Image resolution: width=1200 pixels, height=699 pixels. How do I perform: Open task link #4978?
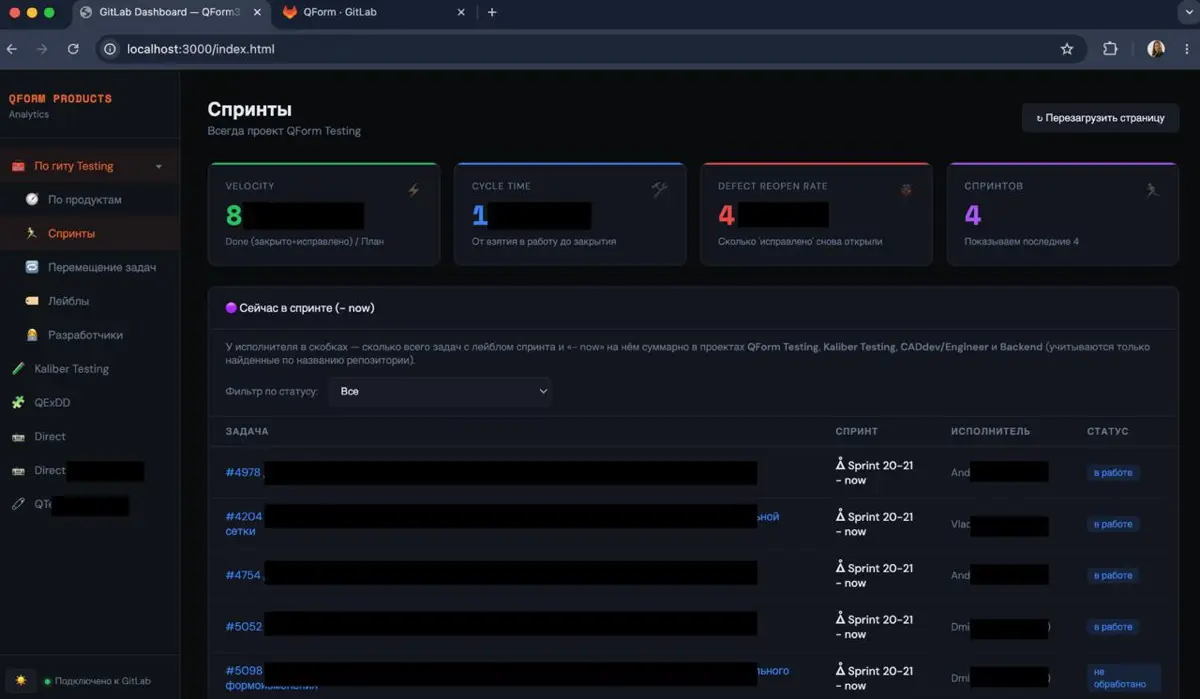[x=244, y=473]
